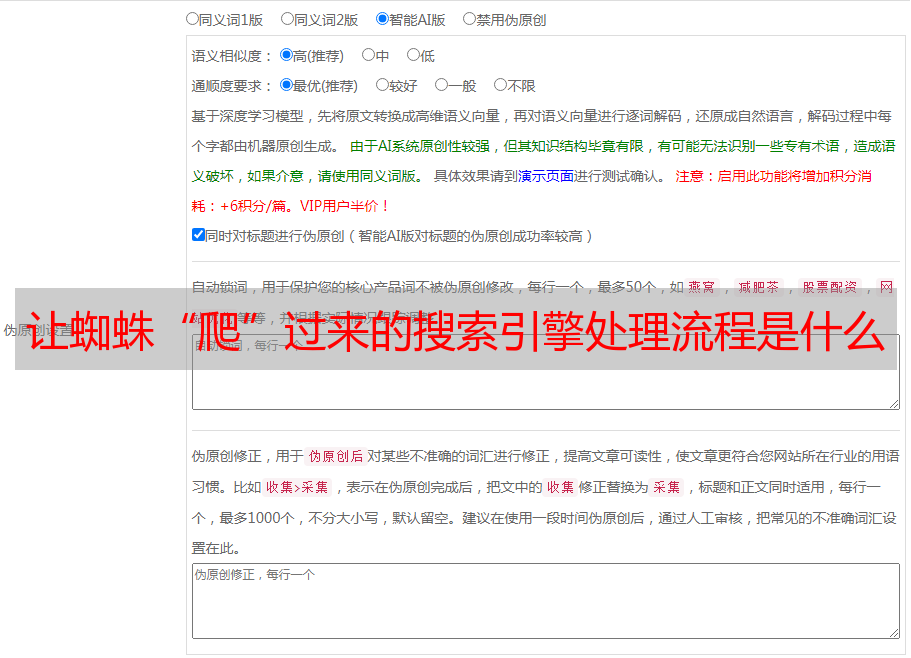The width and height of the screenshot is (911, 658).
Task: Click the 伪原创后 highlighted tag
Action: click(336, 456)
